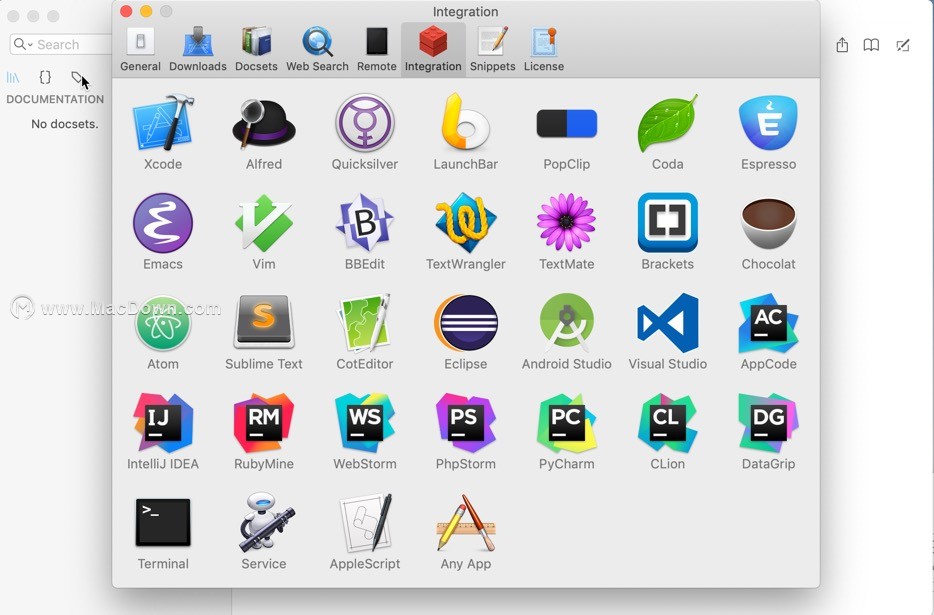Open the AppleScript integration
Image resolution: width=934 pixels, height=615 pixels.
coord(365,523)
